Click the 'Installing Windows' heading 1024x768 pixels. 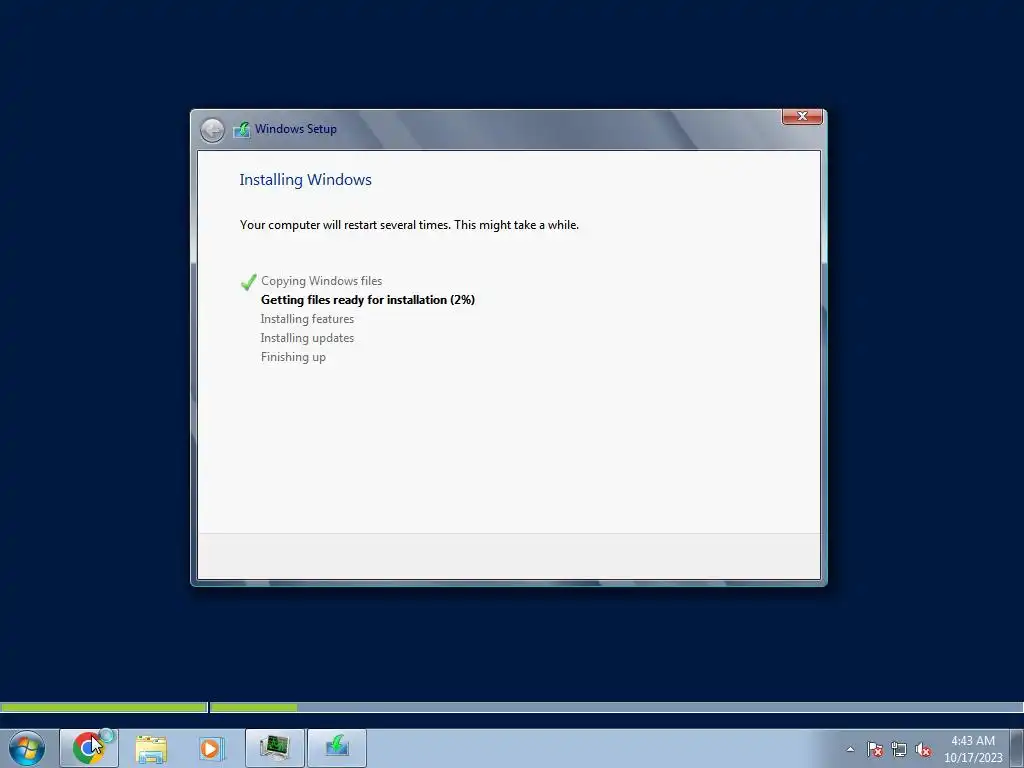pyautogui.click(x=306, y=180)
